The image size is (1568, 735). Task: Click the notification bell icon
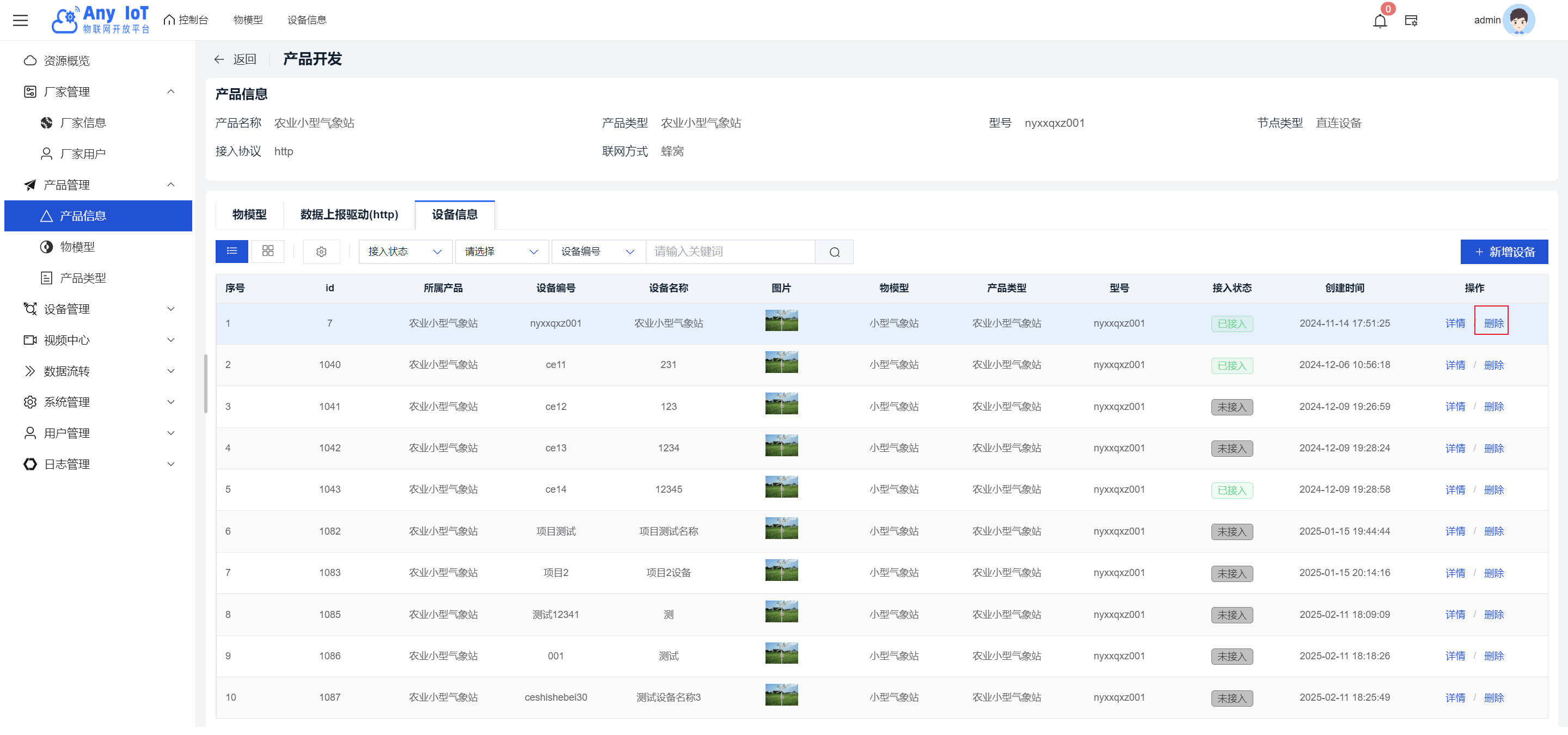tap(1379, 21)
